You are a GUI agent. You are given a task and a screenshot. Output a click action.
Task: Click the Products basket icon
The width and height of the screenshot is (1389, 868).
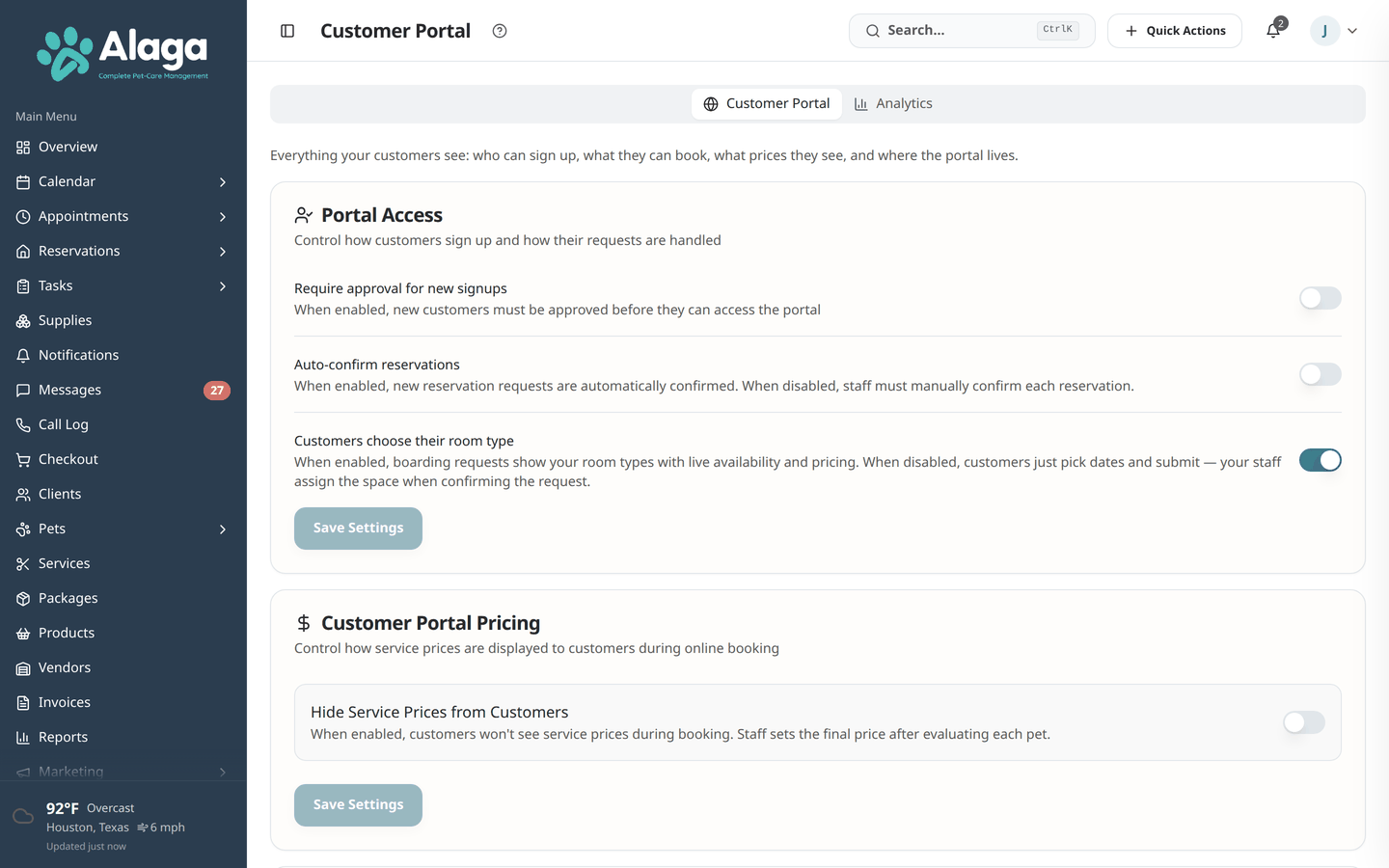[23, 634]
